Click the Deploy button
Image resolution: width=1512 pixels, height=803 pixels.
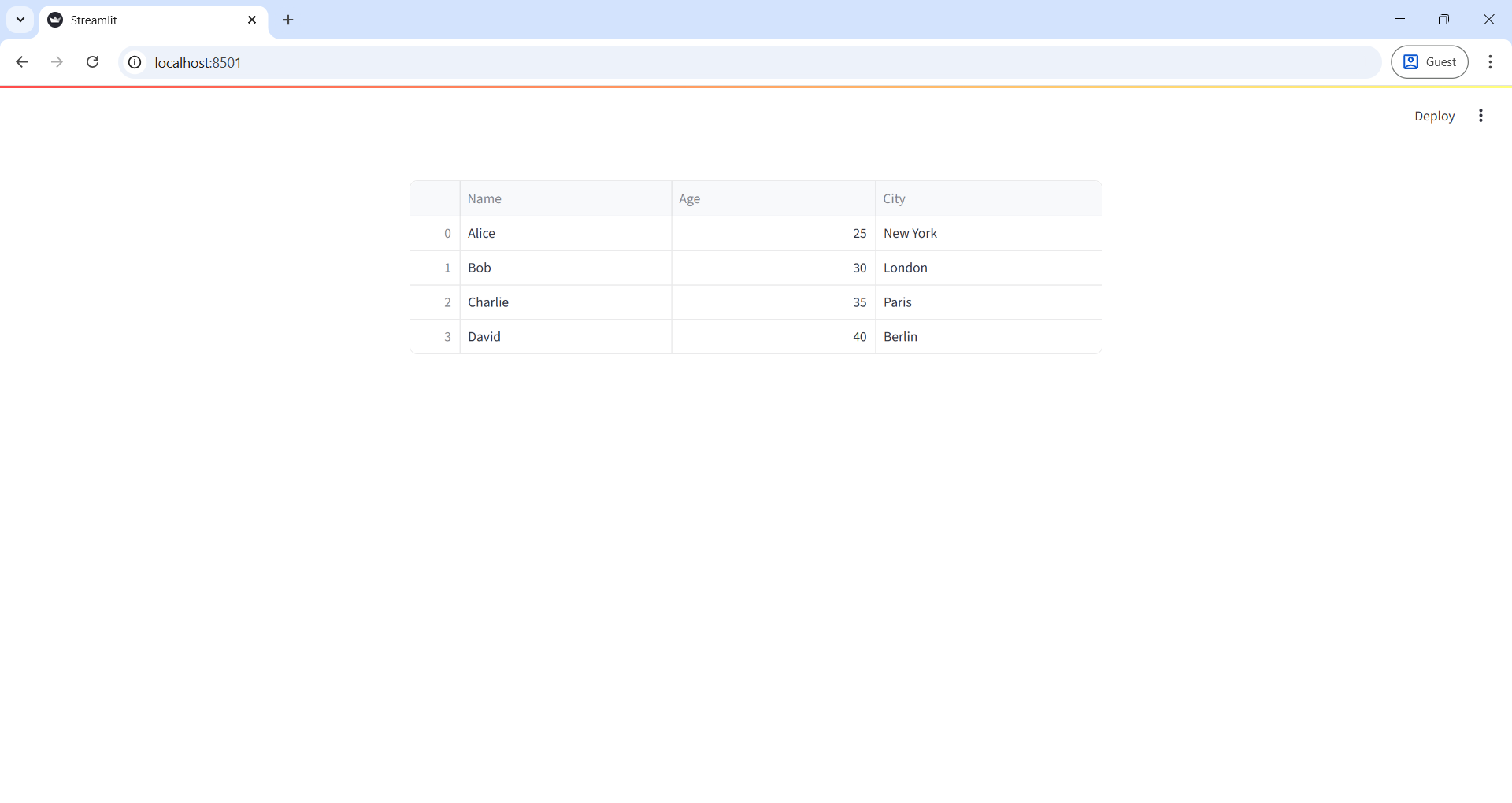(x=1434, y=116)
